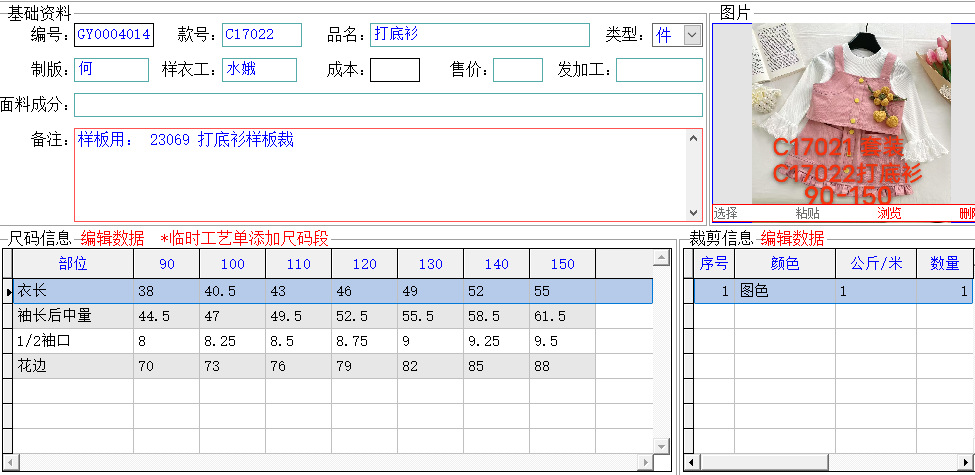Image resolution: width=975 pixels, height=475 pixels.
Task: Click cell 40.5 in 衣长 row
Action: point(233,291)
